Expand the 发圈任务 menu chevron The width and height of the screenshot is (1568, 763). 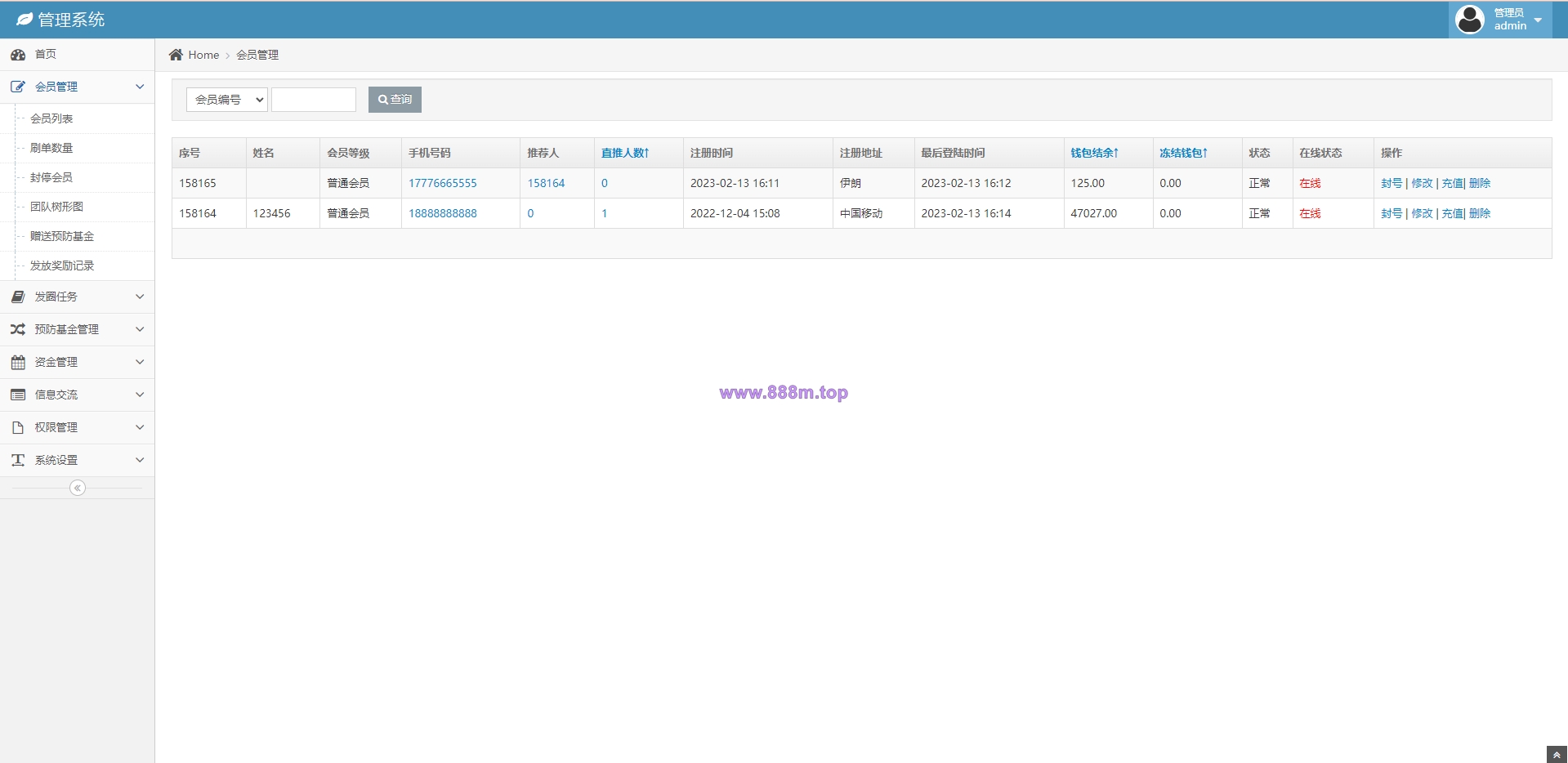(x=140, y=297)
